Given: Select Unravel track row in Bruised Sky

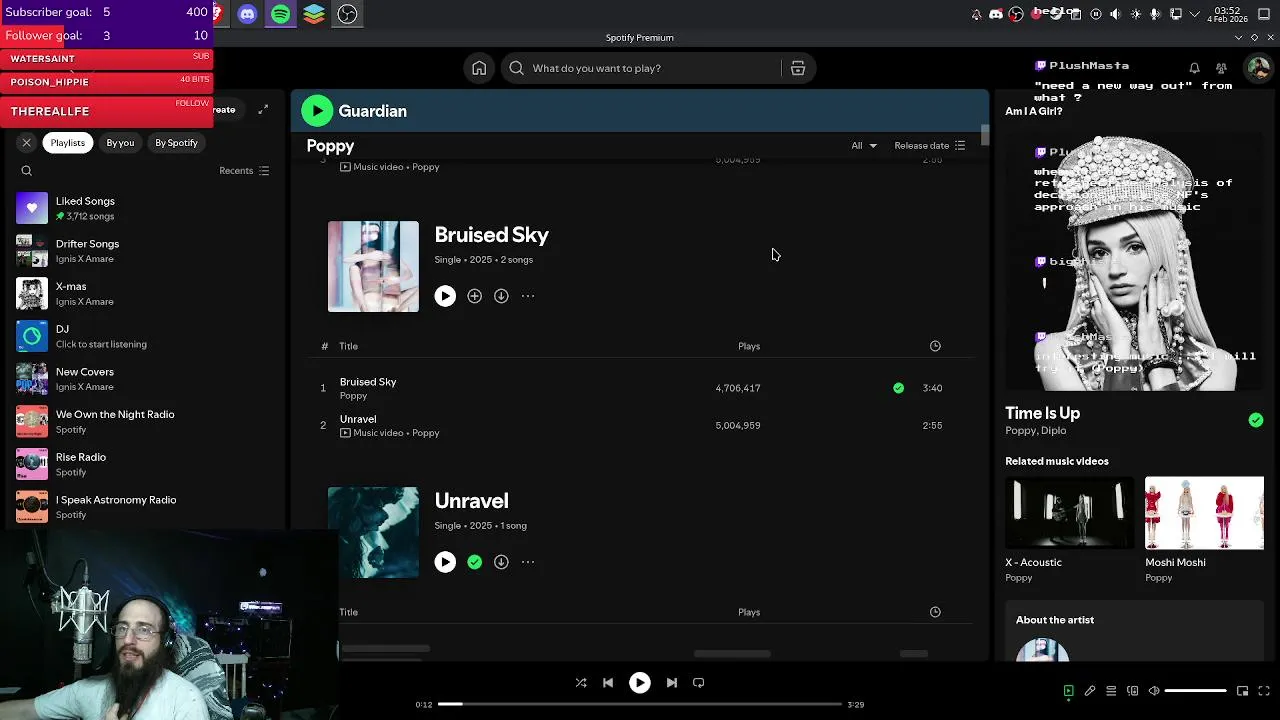Looking at the screenshot, I should pos(640,425).
